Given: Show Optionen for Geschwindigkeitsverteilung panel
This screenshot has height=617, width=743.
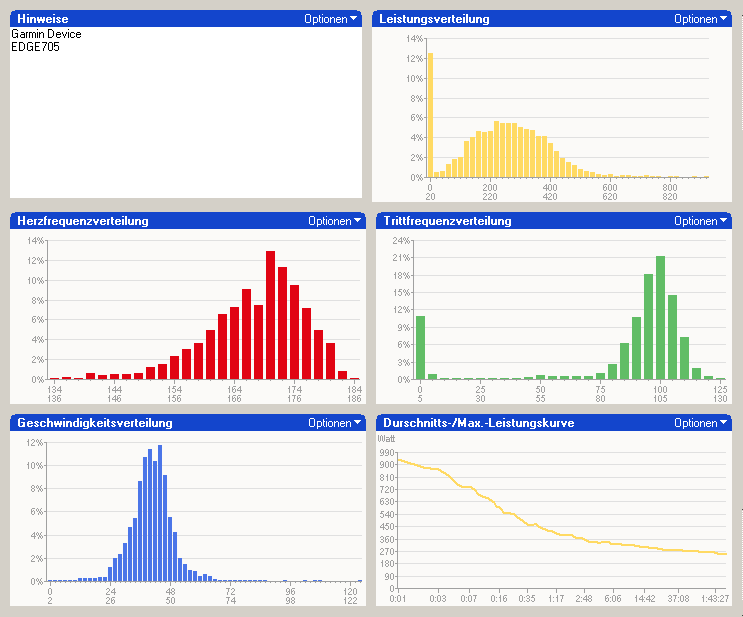Looking at the screenshot, I should click(x=332, y=423).
